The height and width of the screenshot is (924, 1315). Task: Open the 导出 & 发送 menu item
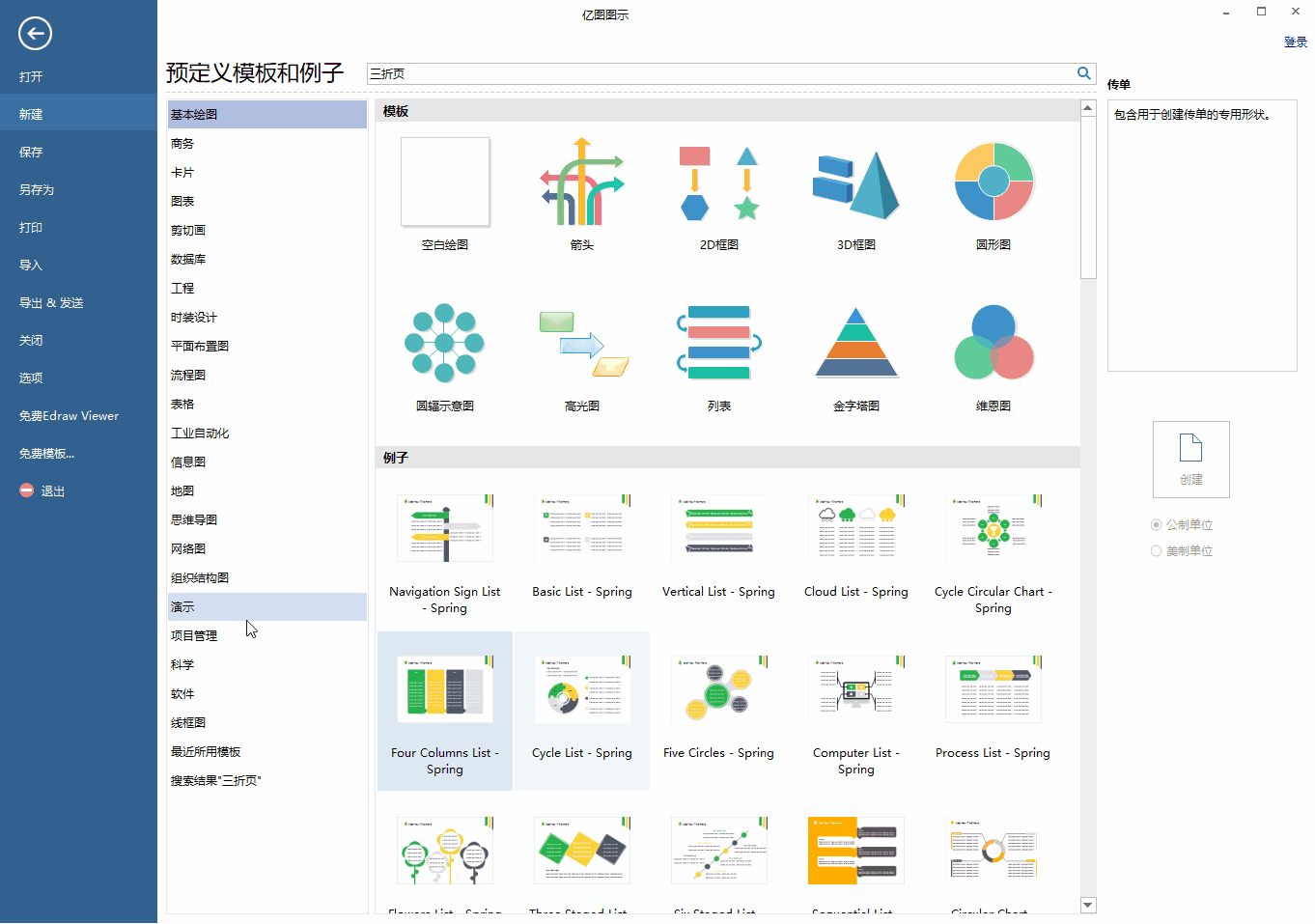pyautogui.click(x=51, y=303)
